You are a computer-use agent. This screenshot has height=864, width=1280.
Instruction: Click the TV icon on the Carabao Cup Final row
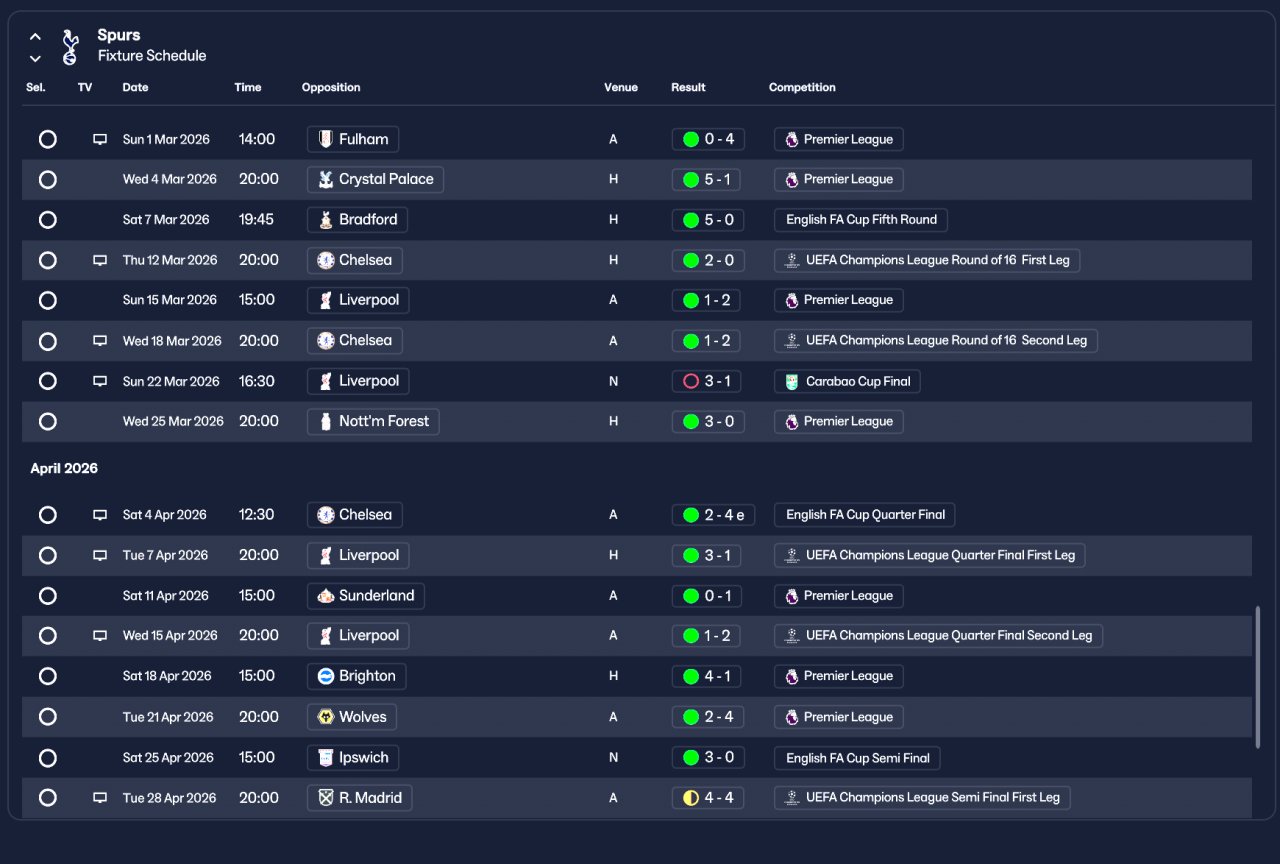pos(100,381)
